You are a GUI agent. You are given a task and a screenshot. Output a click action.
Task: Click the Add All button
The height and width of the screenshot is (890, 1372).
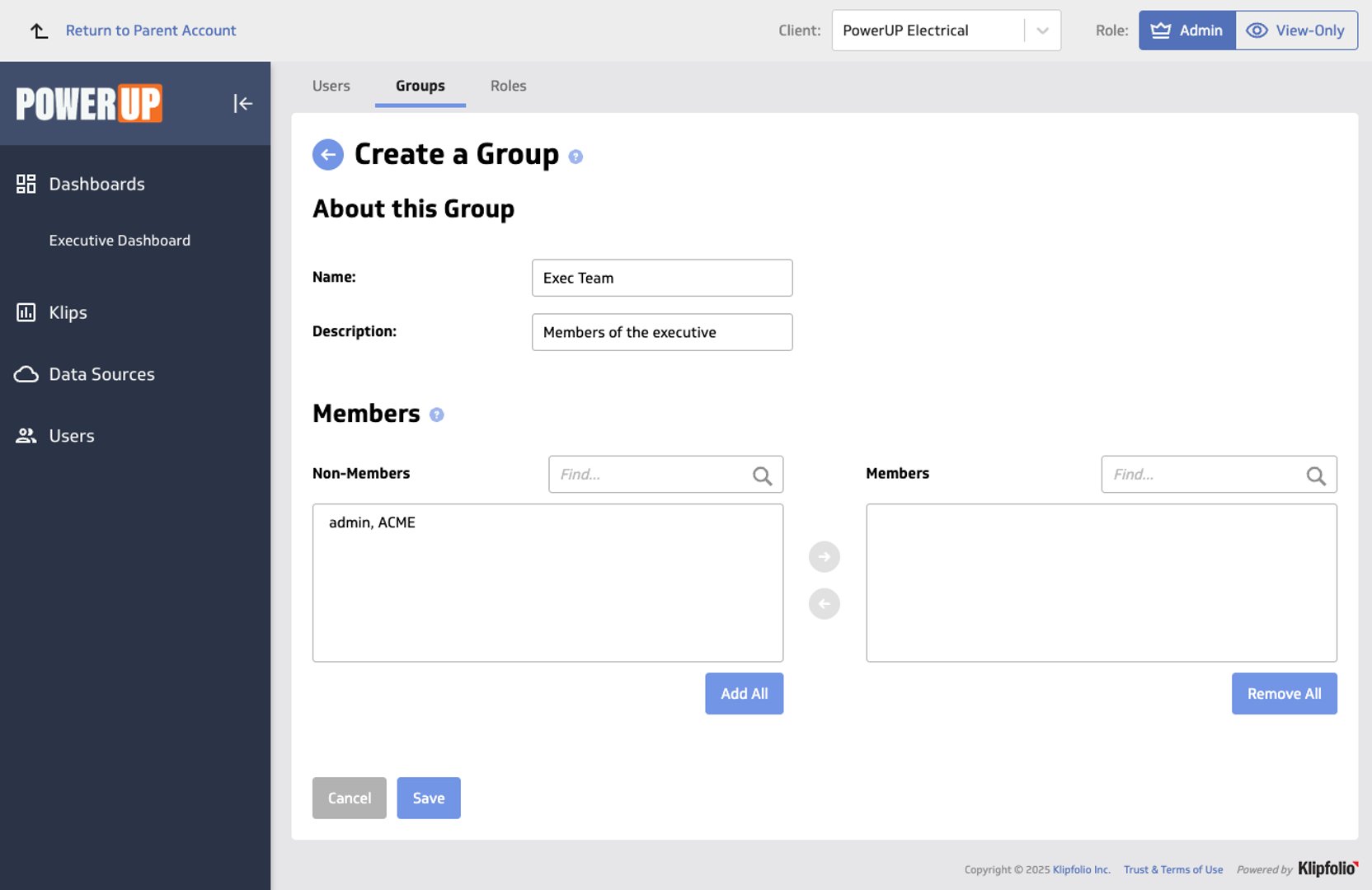743,693
